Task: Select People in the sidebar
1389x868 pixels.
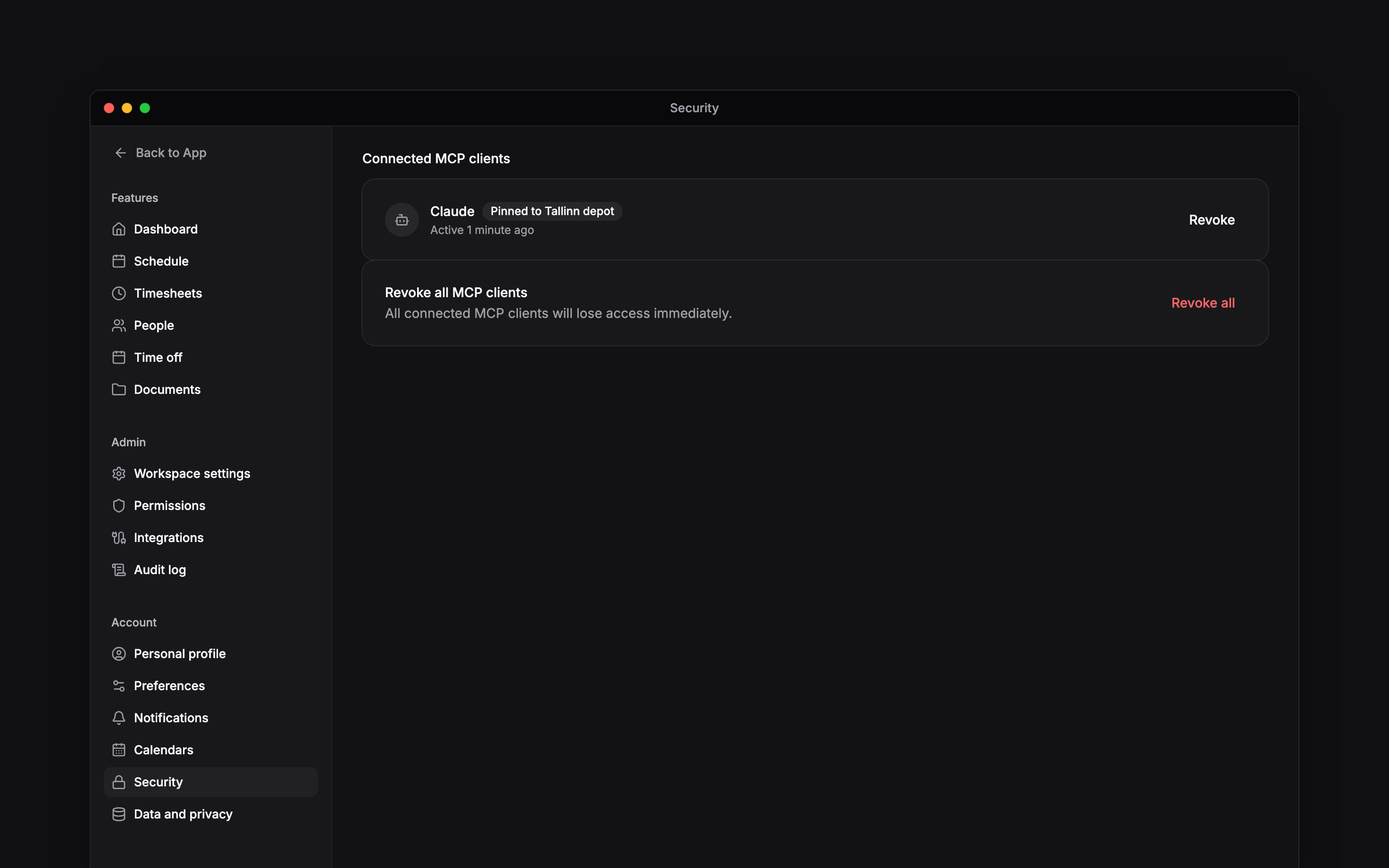Action: click(x=210, y=325)
